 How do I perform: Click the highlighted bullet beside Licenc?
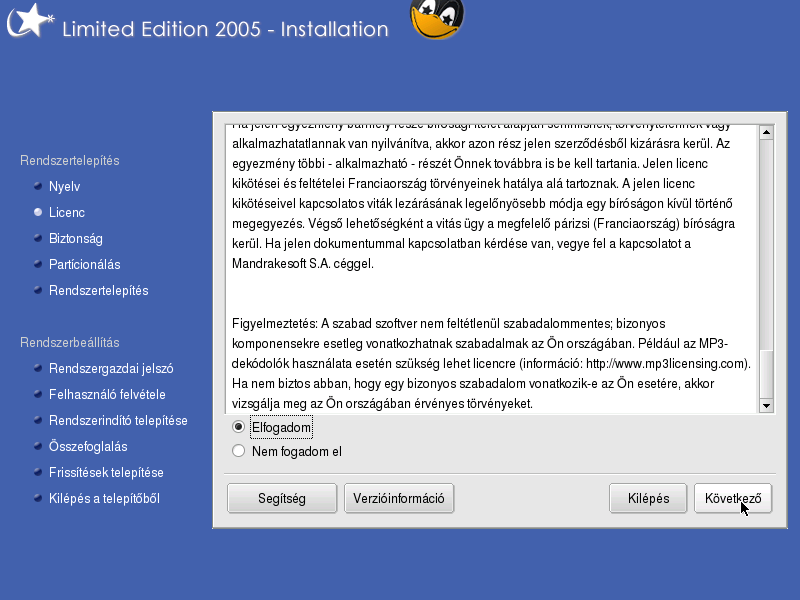(38, 212)
